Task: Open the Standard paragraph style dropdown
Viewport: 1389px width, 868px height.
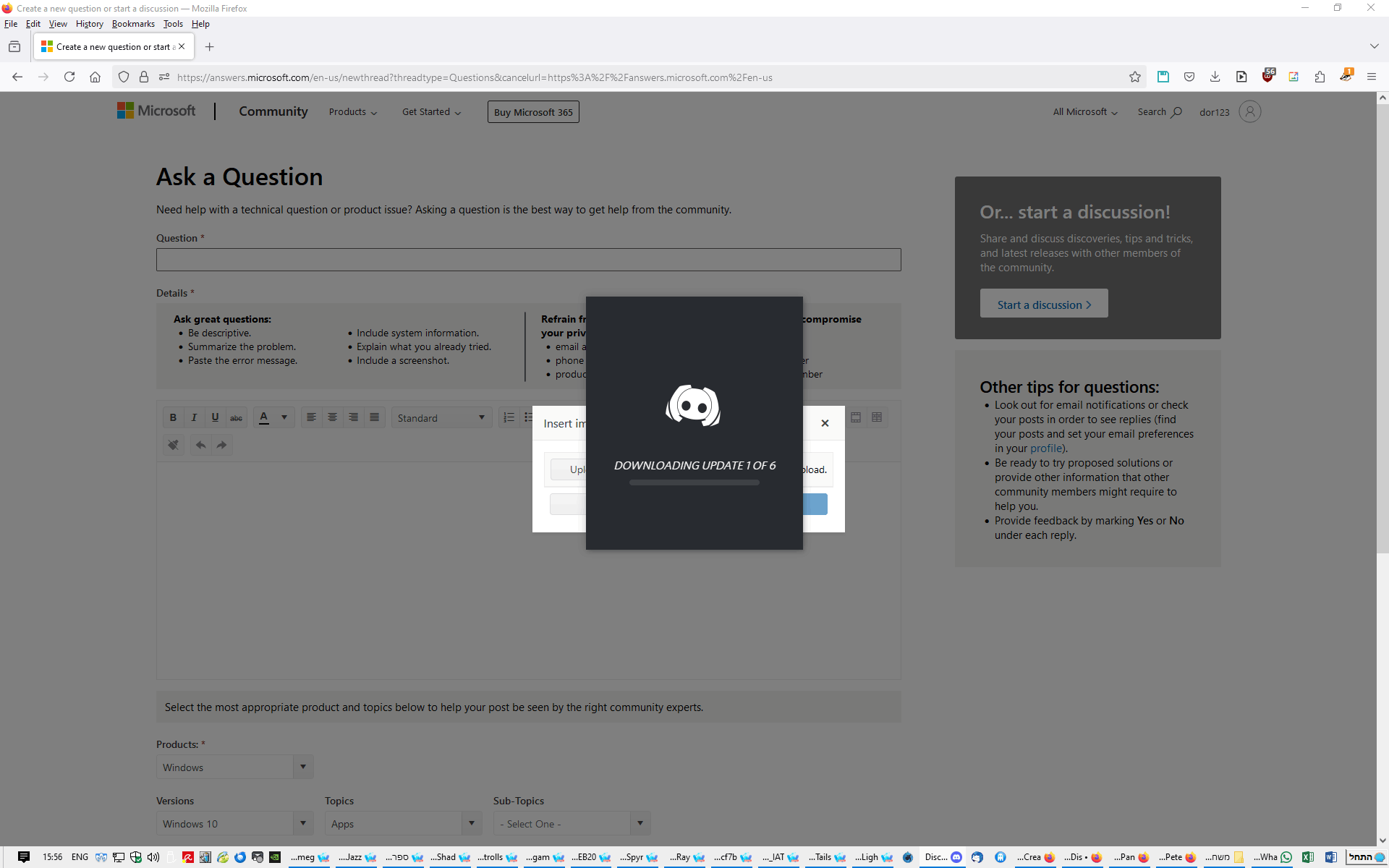Action: tap(441, 417)
